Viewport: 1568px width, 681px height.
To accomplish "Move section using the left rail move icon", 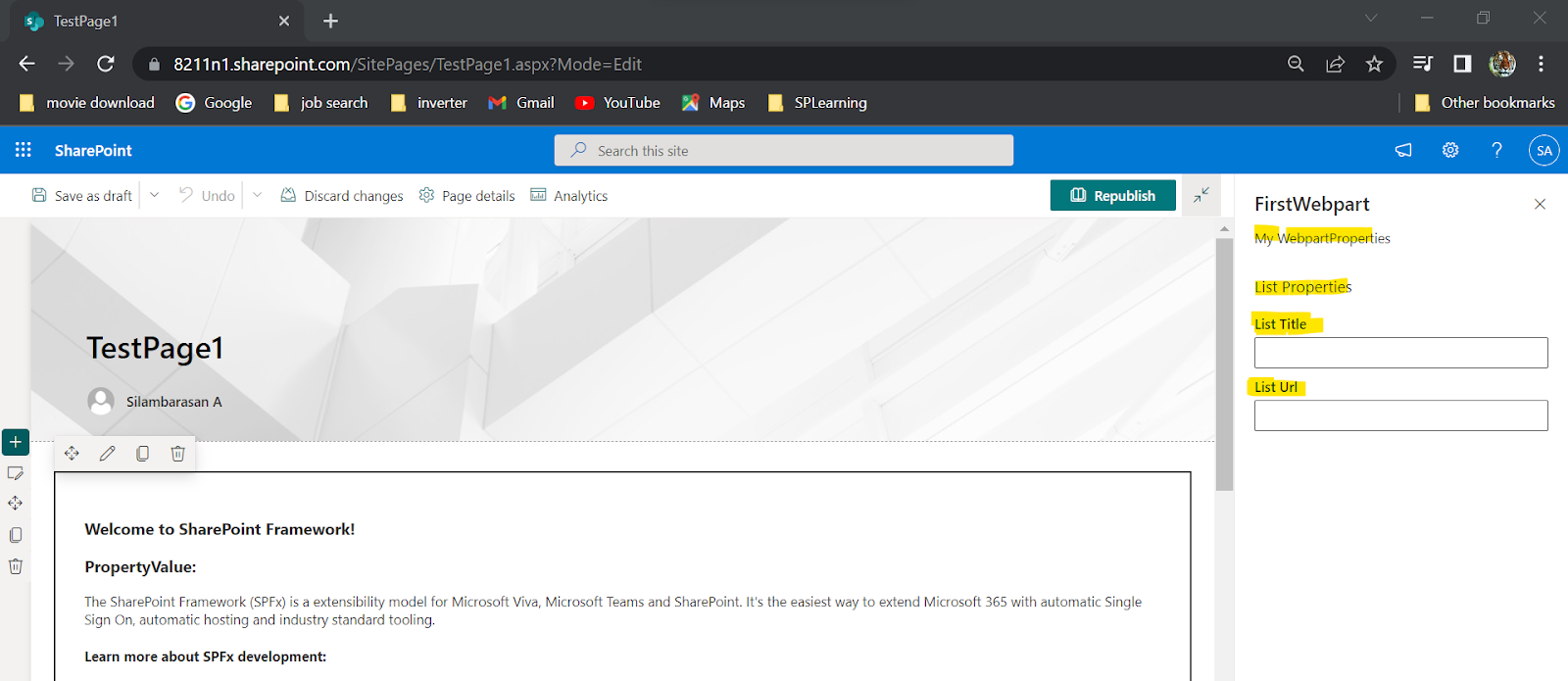I will (16, 503).
